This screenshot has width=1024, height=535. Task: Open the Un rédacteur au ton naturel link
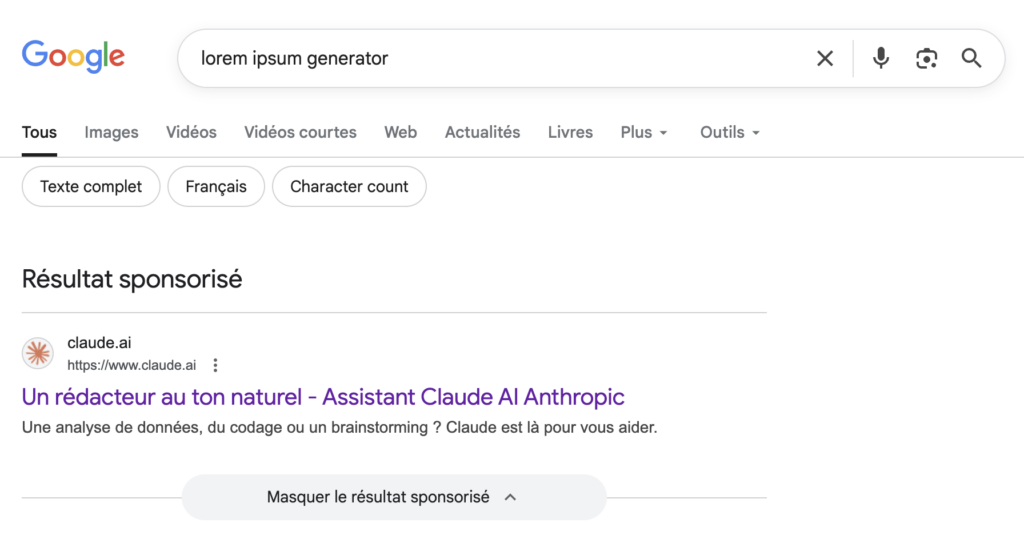[x=323, y=397]
